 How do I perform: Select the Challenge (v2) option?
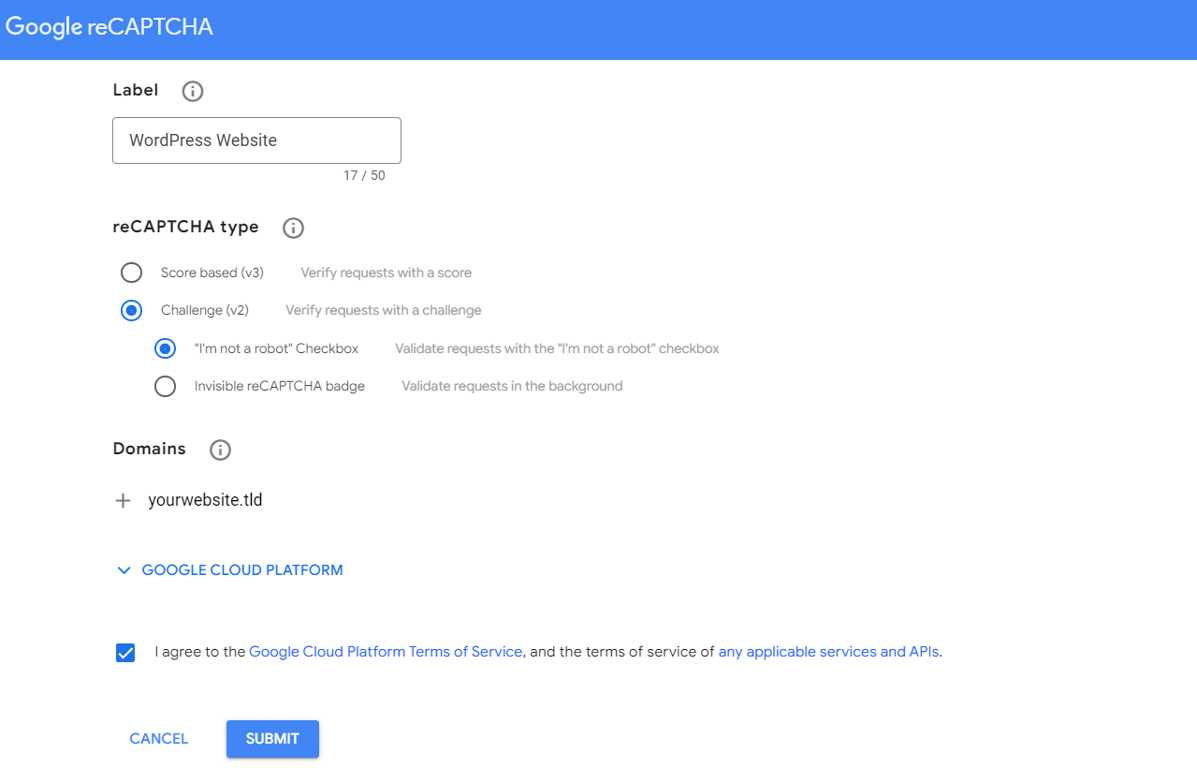pyautogui.click(x=131, y=310)
